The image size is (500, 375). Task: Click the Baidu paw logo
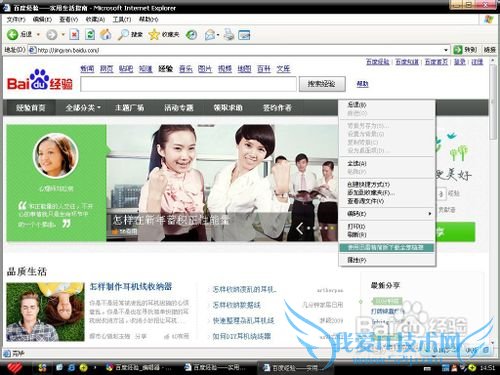pyautogui.click(x=40, y=79)
